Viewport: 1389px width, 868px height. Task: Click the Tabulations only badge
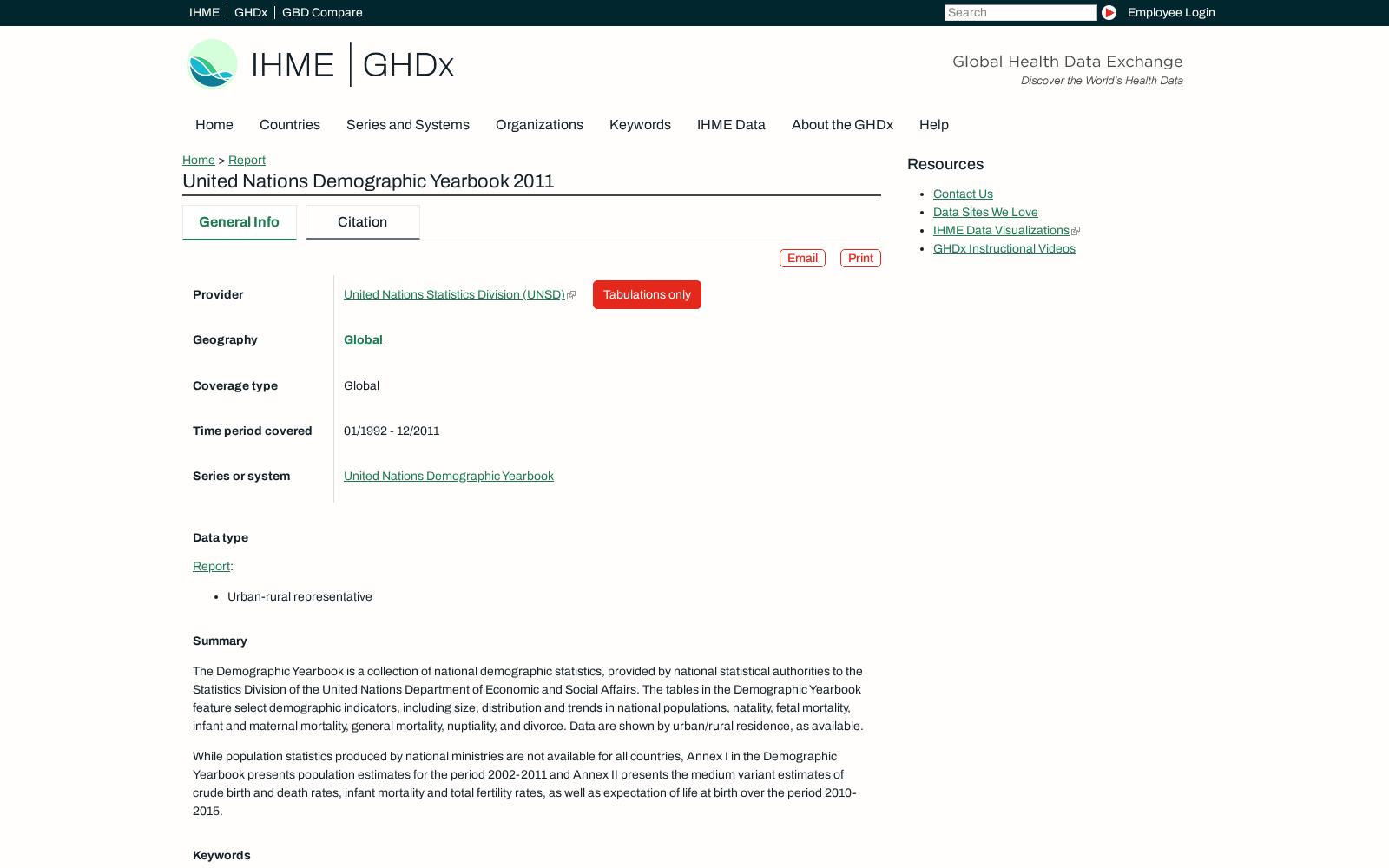pos(647,295)
